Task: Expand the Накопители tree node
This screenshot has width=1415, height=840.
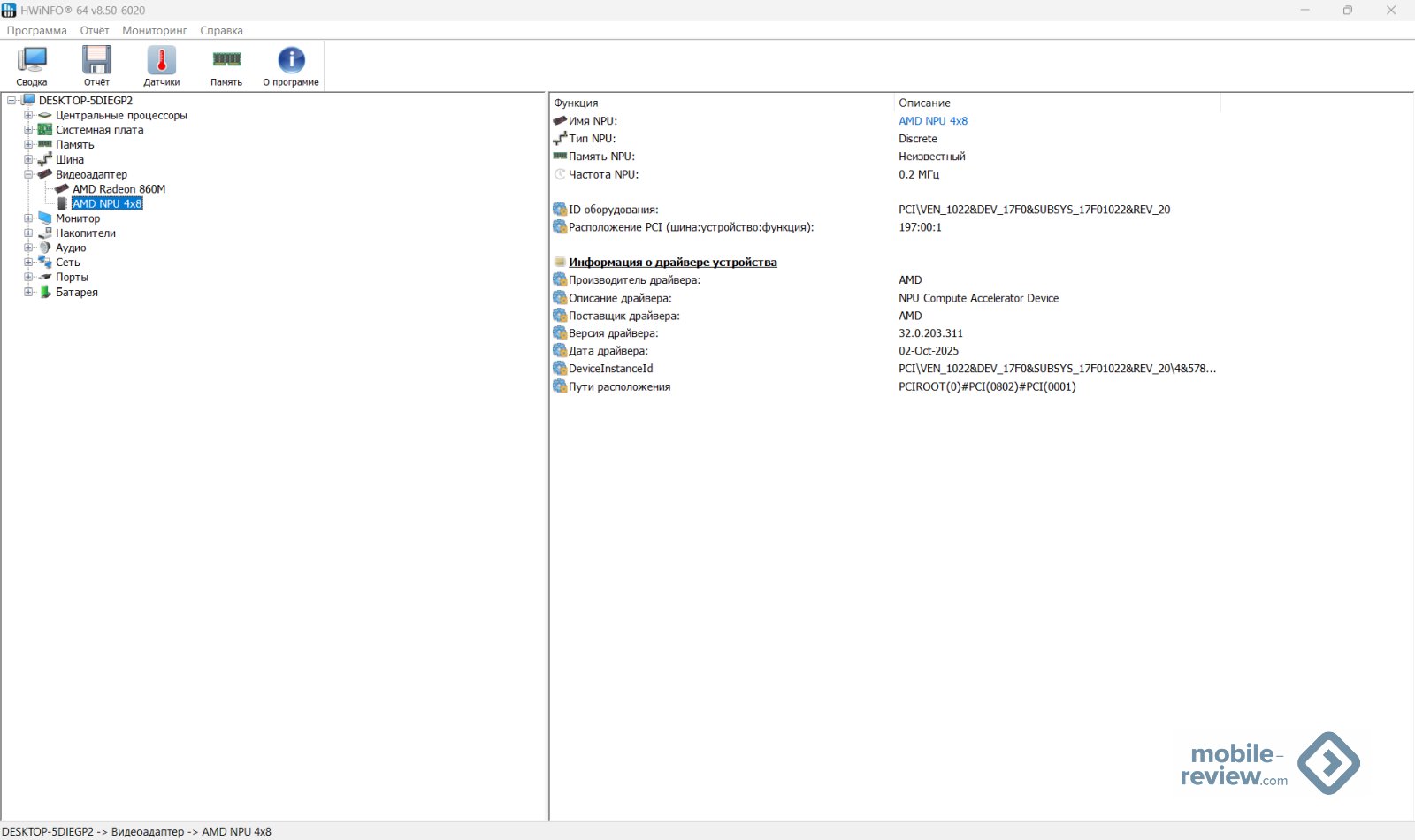Action: (28, 233)
